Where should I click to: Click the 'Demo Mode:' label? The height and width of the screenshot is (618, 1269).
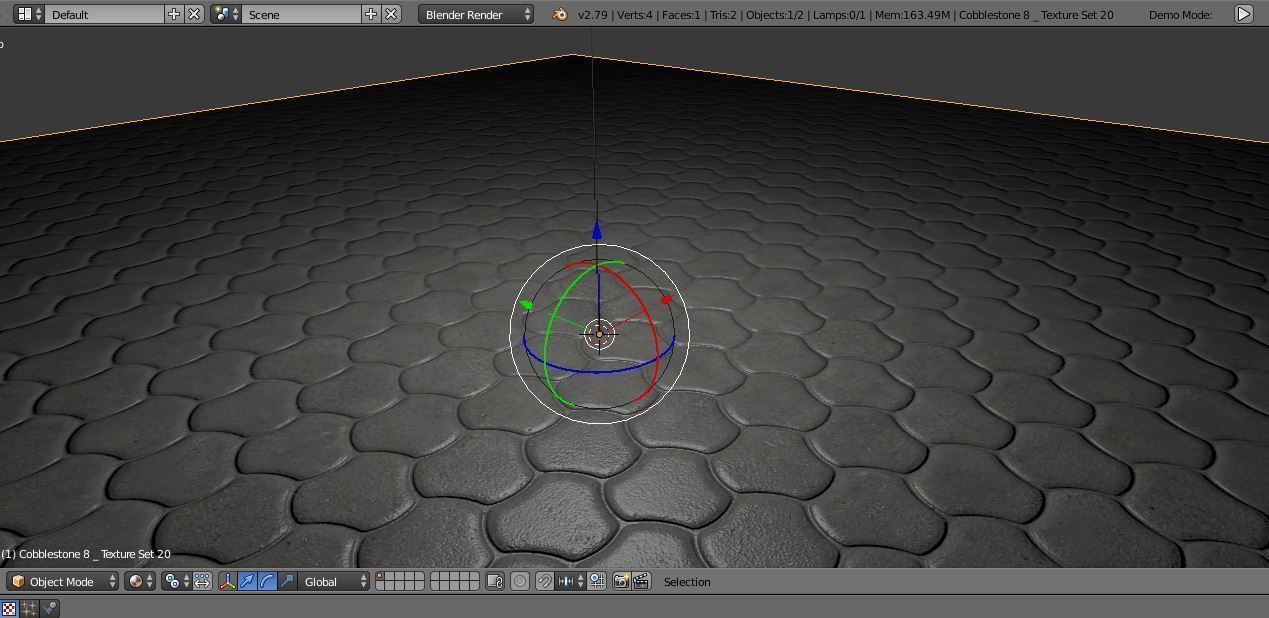coord(1180,15)
